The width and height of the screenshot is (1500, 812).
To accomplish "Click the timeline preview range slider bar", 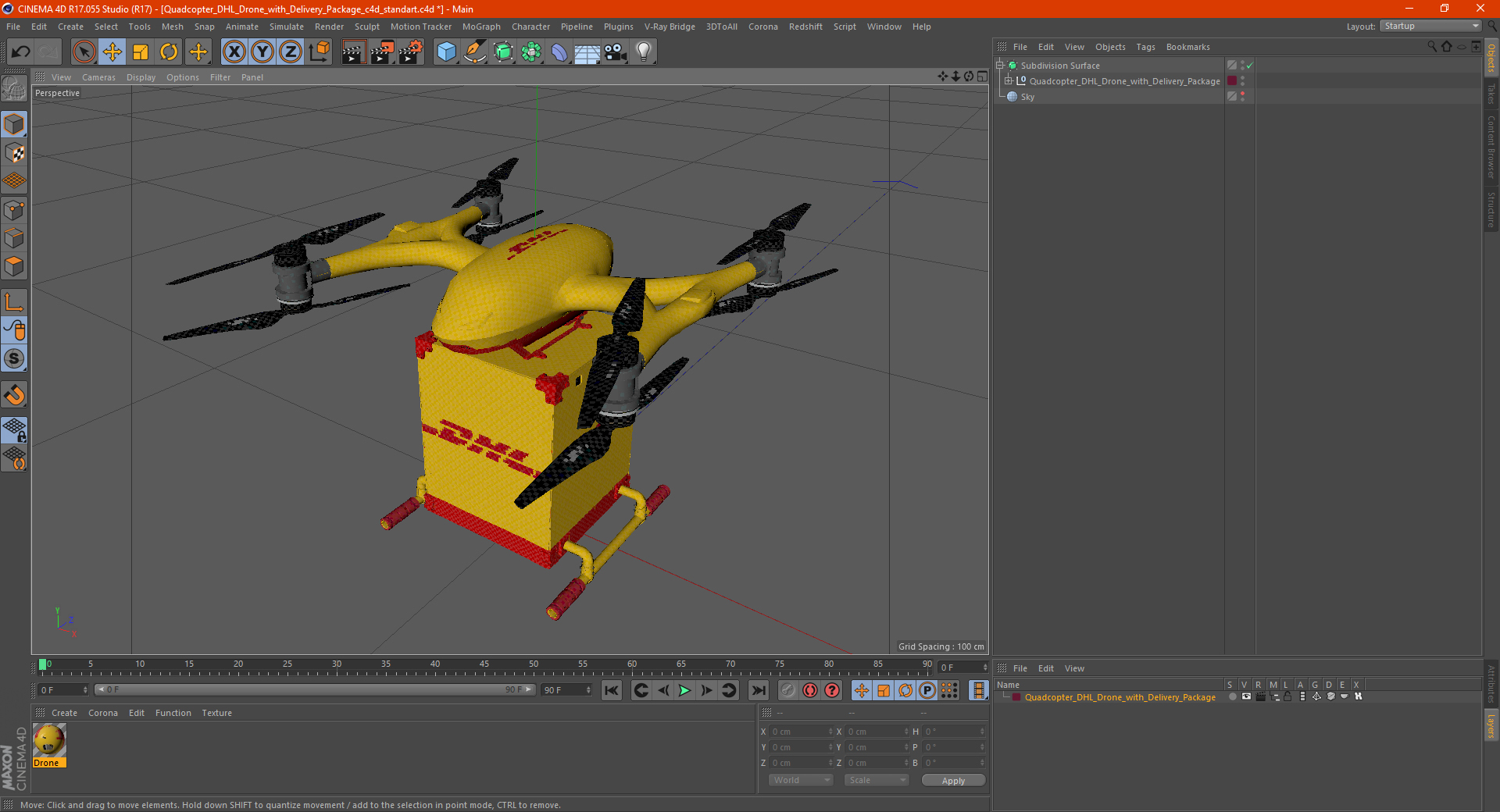I will 316,690.
